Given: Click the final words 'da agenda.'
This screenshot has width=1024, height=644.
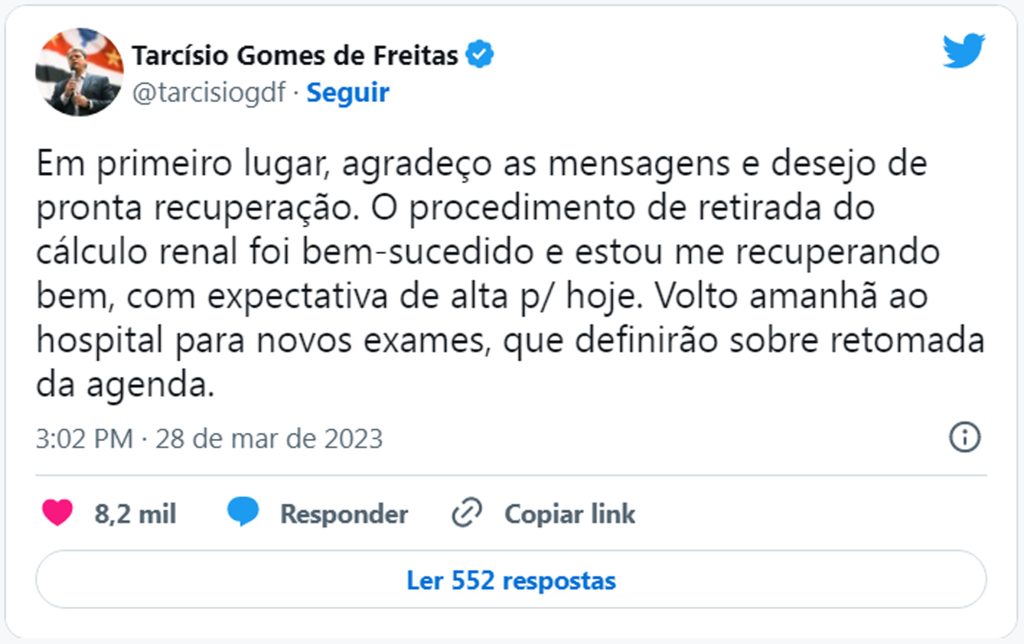Looking at the screenshot, I should [125, 385].
